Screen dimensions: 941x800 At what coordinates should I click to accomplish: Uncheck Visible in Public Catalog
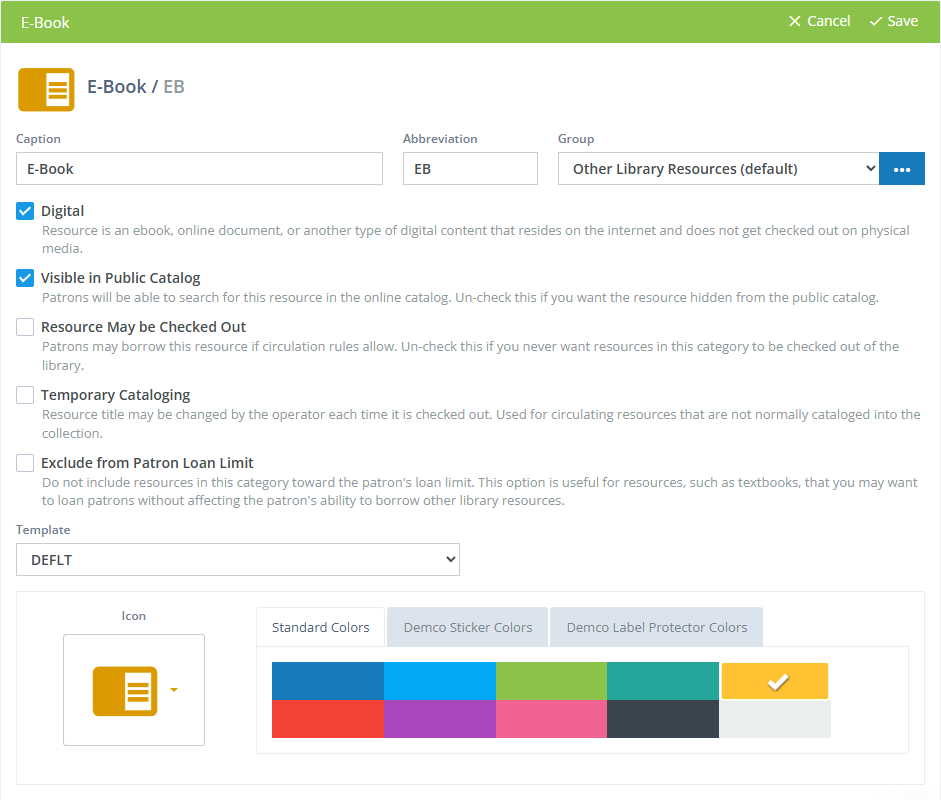(x=24, y=278)
